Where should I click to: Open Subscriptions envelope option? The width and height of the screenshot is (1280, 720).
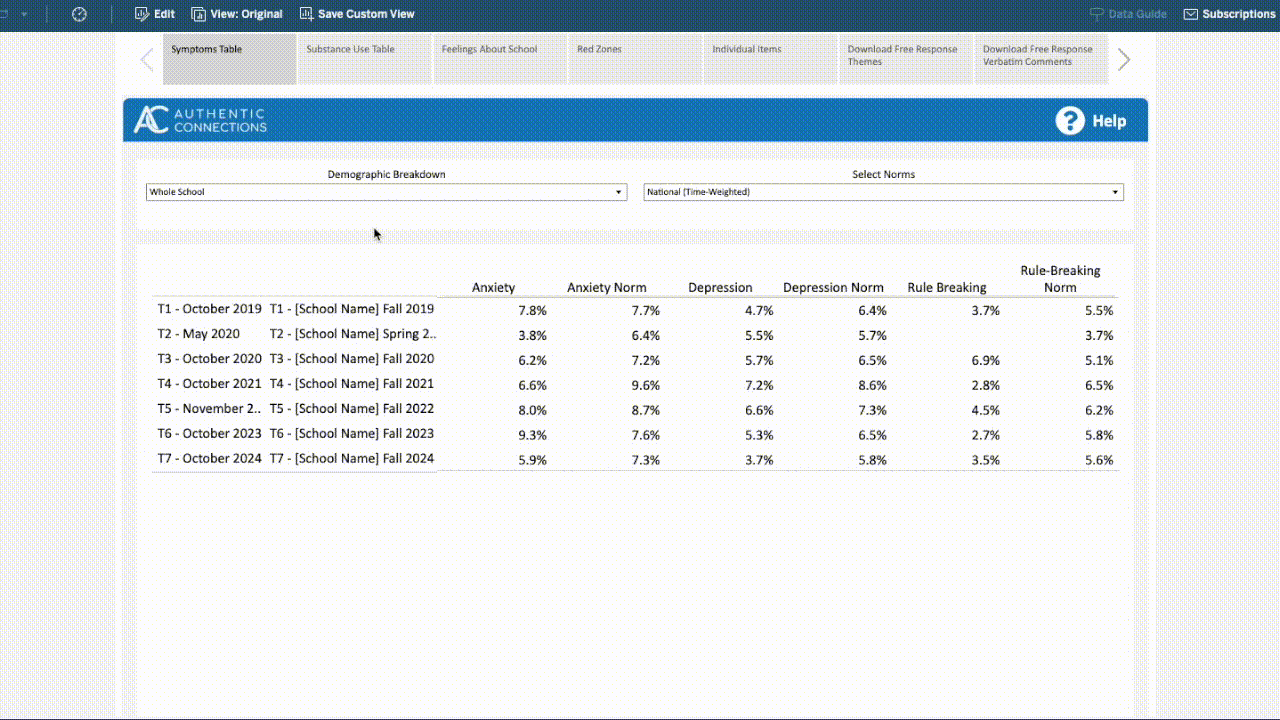click(x=1229, y=14)
